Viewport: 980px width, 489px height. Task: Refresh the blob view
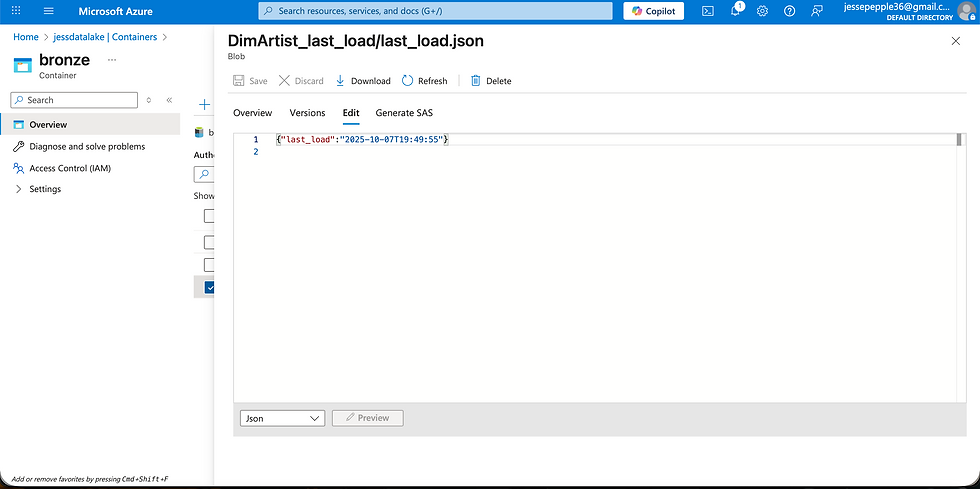(x=424, y=81)
